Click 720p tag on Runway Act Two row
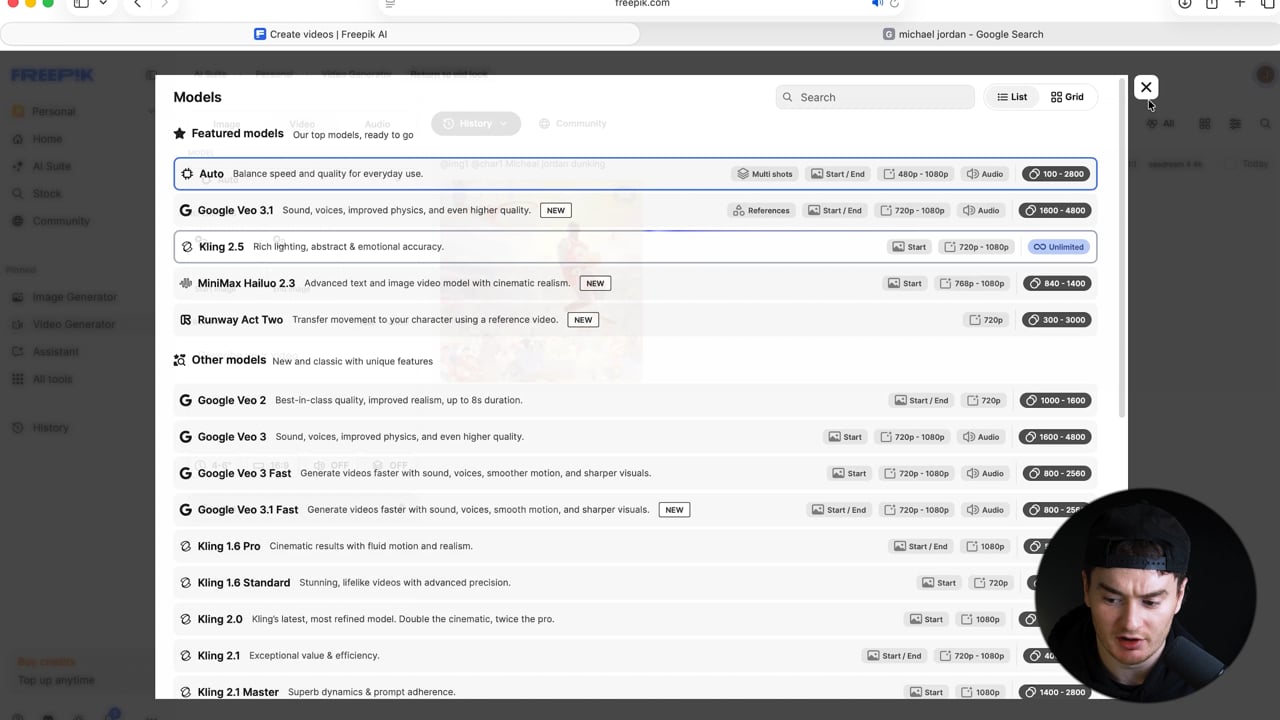Viewport: 1280px width, 720px height. [x=986, y=320]
